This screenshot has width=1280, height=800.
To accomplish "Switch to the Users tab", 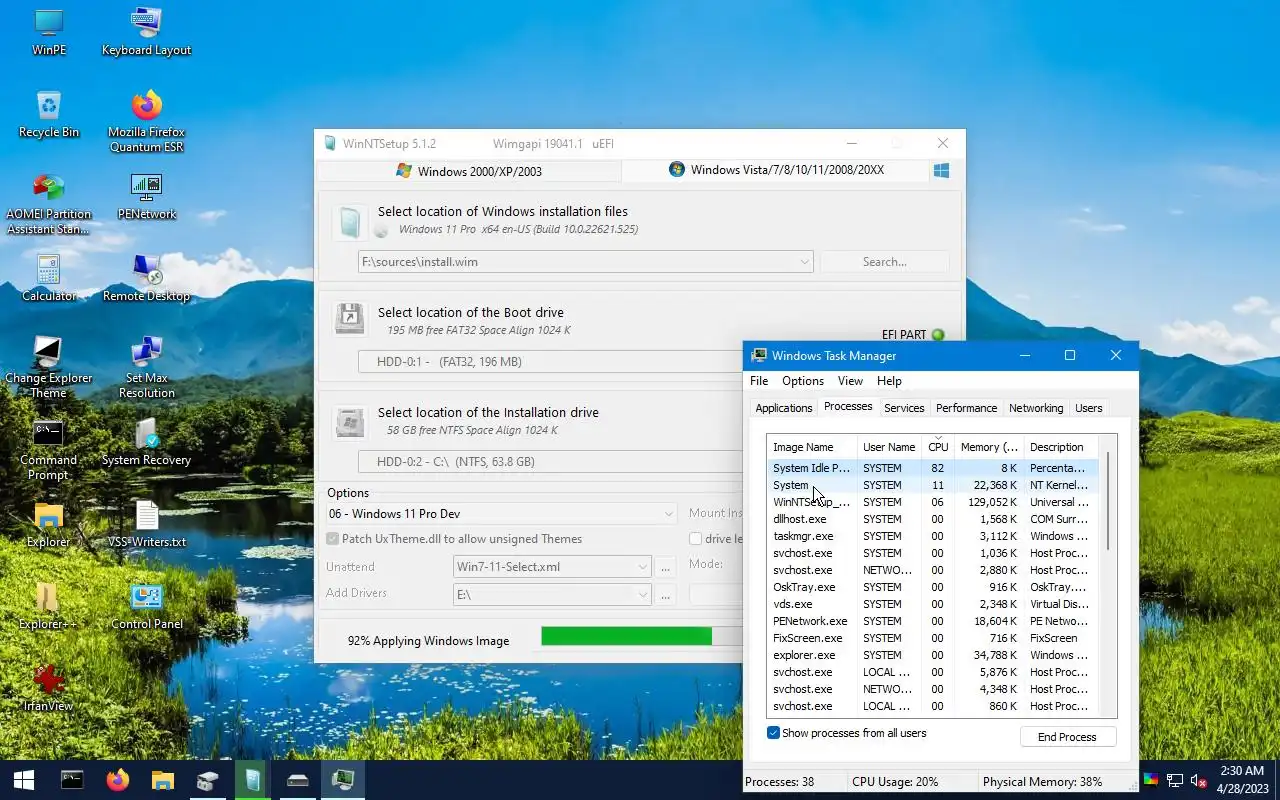I will pyautogui.click(x=1088, y=408).
